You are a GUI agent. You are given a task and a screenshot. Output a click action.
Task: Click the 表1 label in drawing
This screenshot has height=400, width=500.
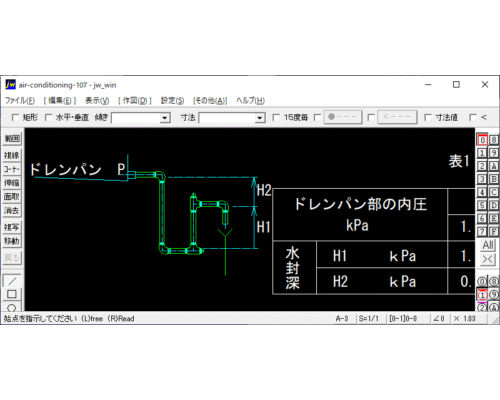[459, 161]
